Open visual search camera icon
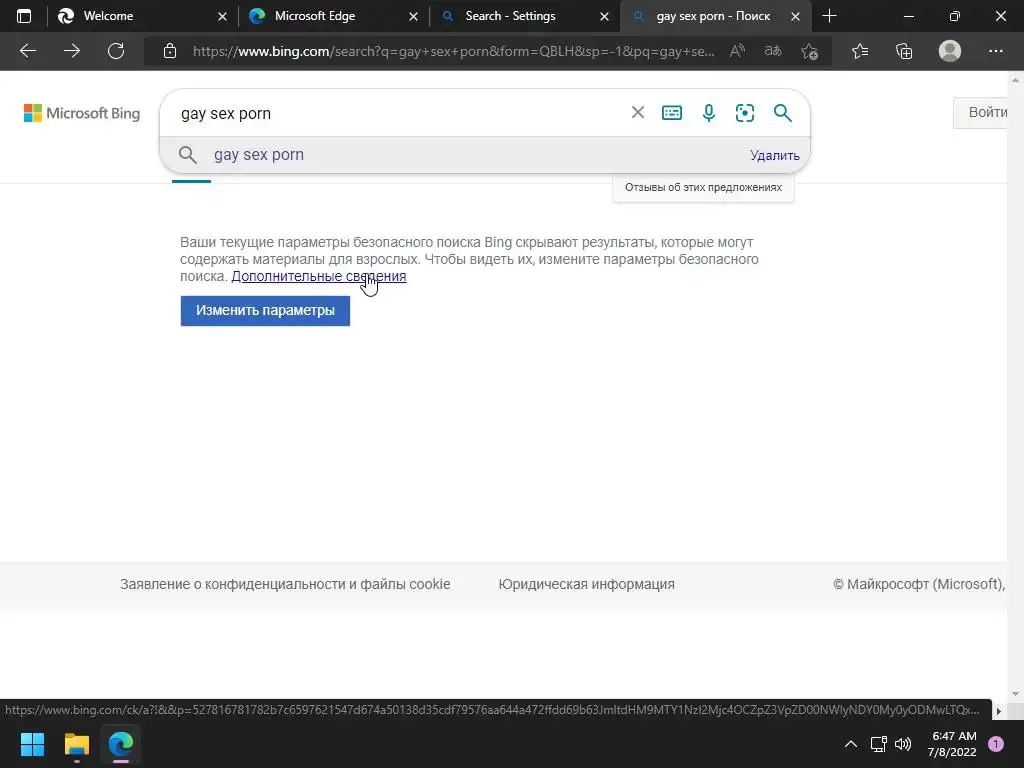 (x=744, y=112)
